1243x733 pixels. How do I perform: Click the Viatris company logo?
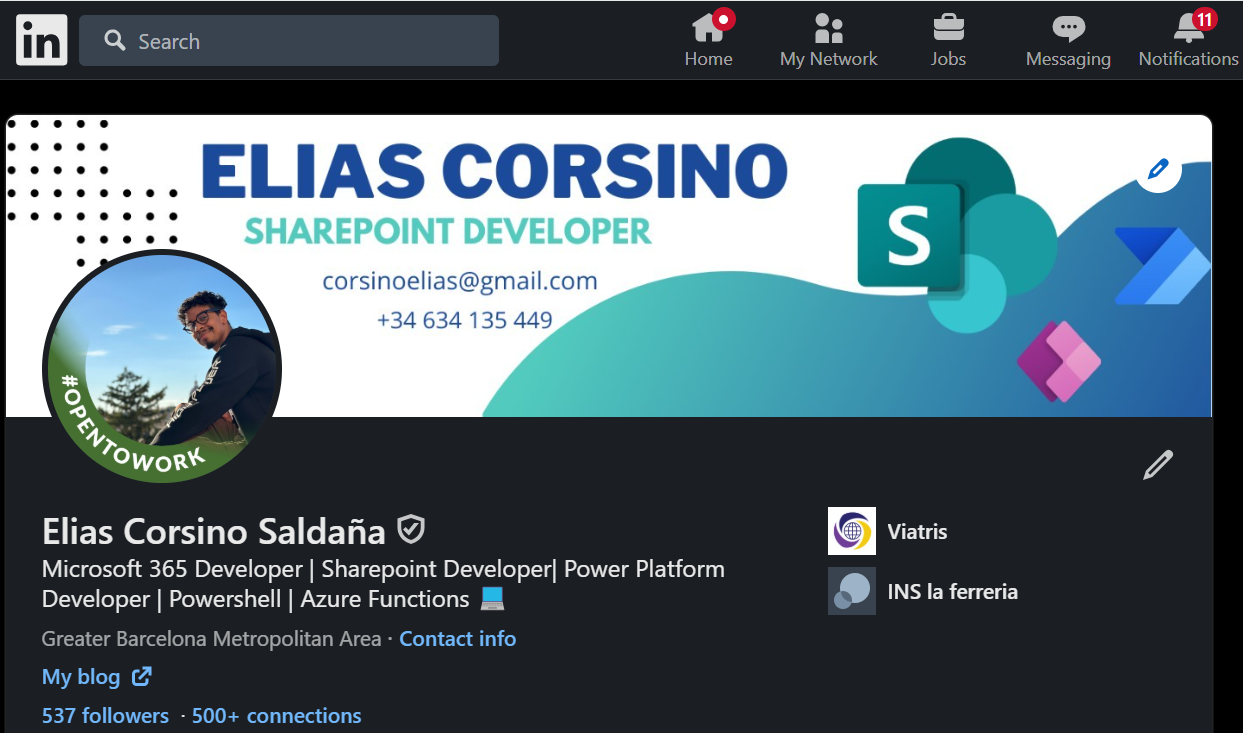coord(851,531)
